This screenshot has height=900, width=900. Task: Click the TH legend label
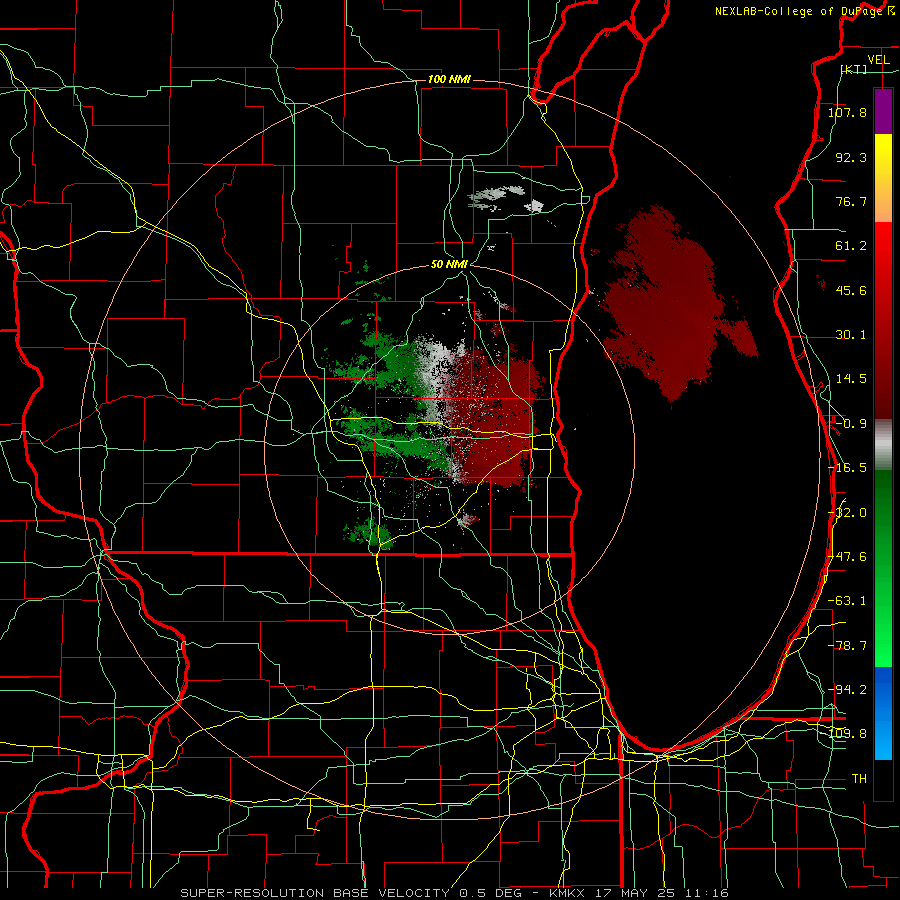click(859, 779)
